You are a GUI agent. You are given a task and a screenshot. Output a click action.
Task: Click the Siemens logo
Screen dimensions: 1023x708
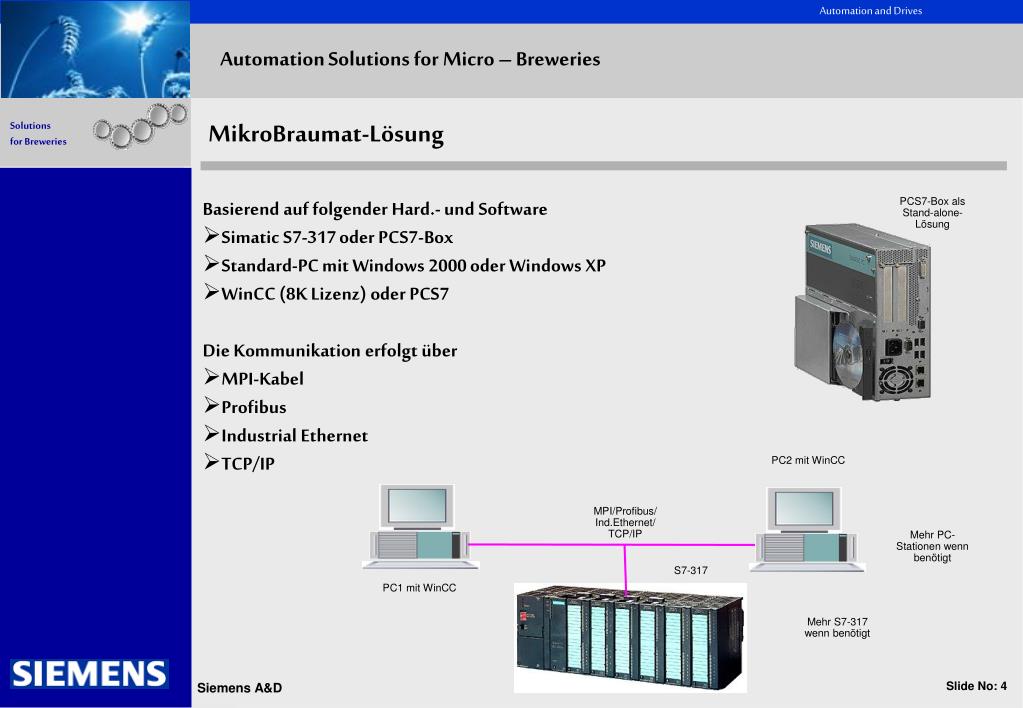[89, 673]
